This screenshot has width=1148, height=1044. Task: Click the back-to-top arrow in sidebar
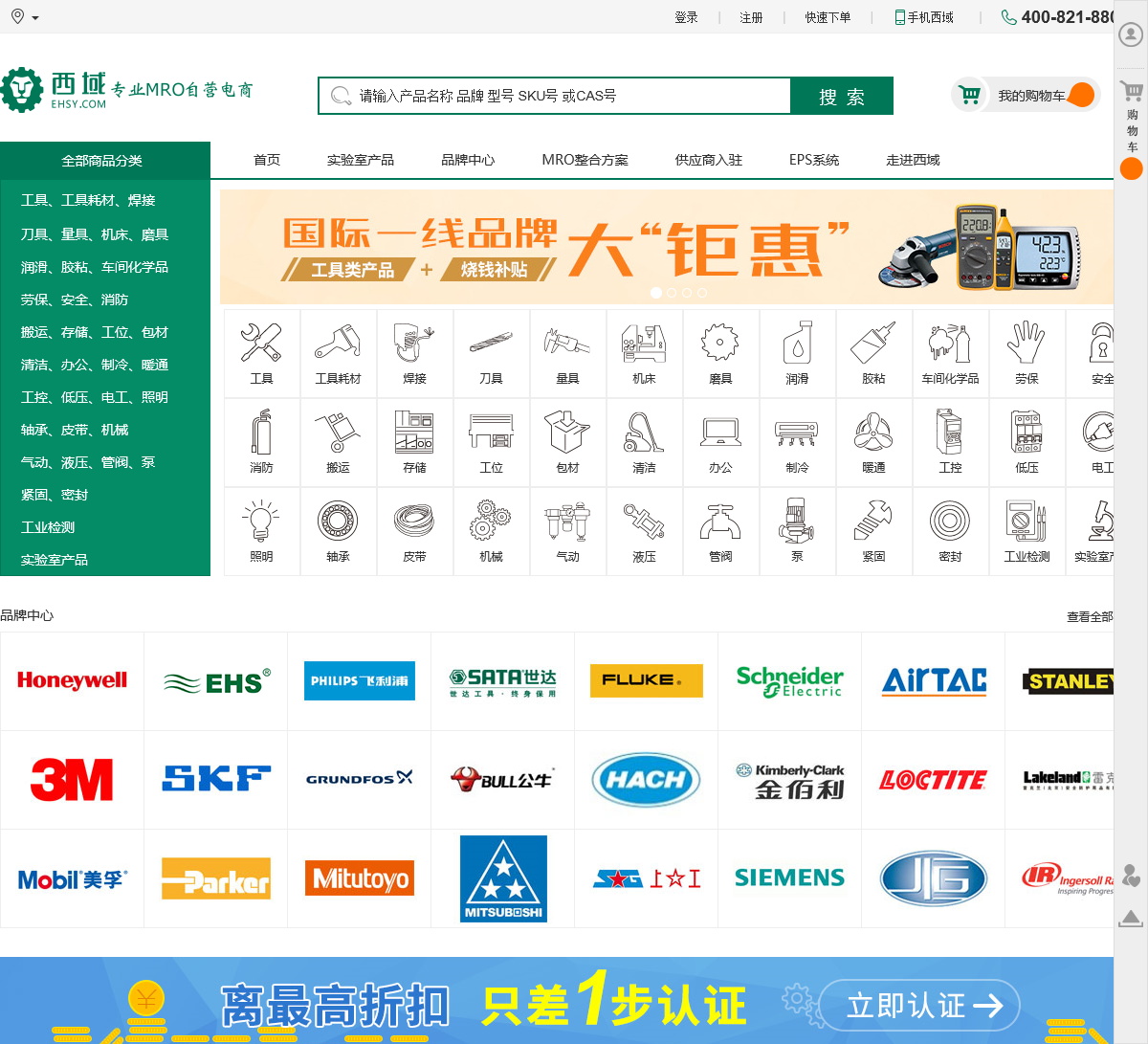click(x=1131, y=918)
